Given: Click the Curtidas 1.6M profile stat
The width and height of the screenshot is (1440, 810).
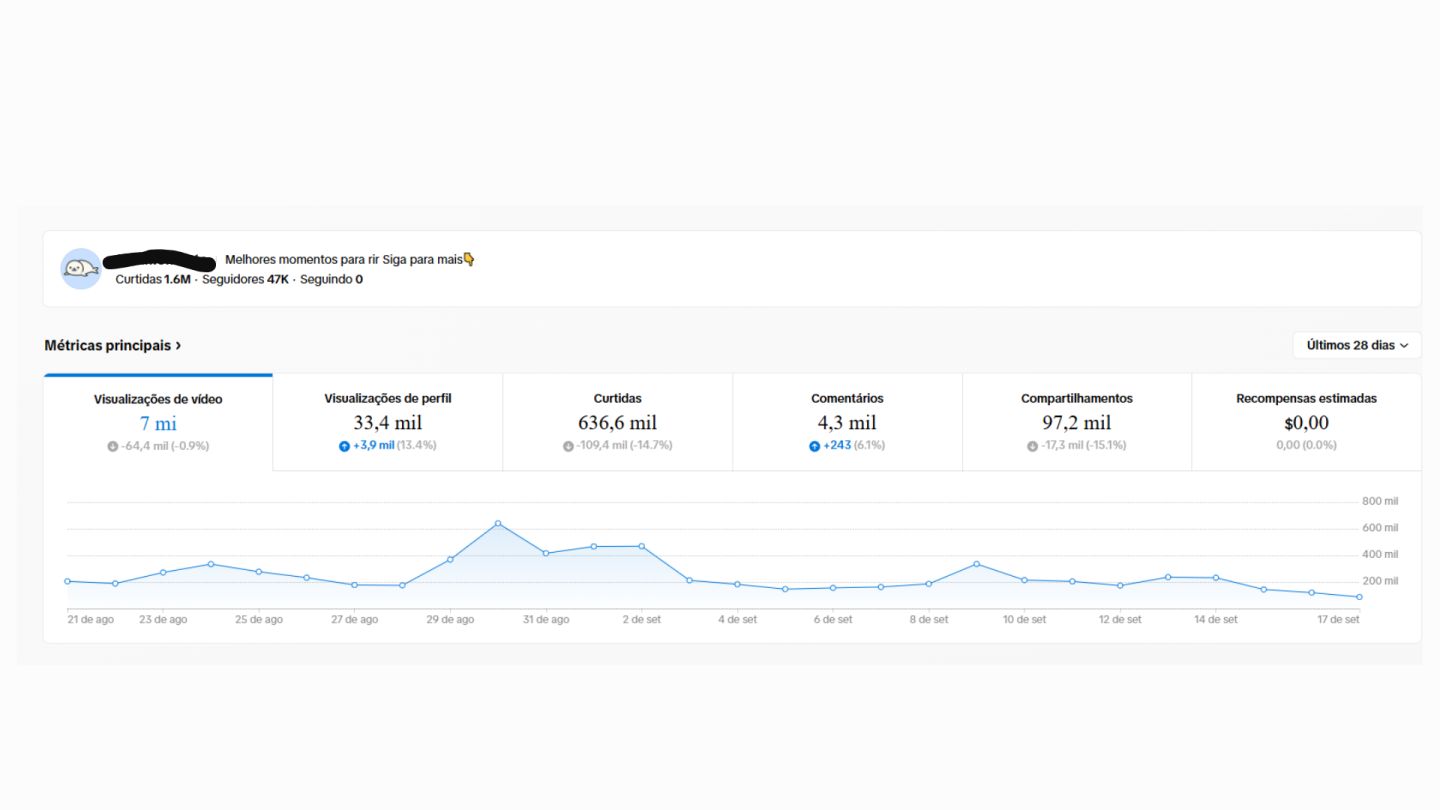Looking at the screenshot, I should pyautogui.click(x=153, y=279).
